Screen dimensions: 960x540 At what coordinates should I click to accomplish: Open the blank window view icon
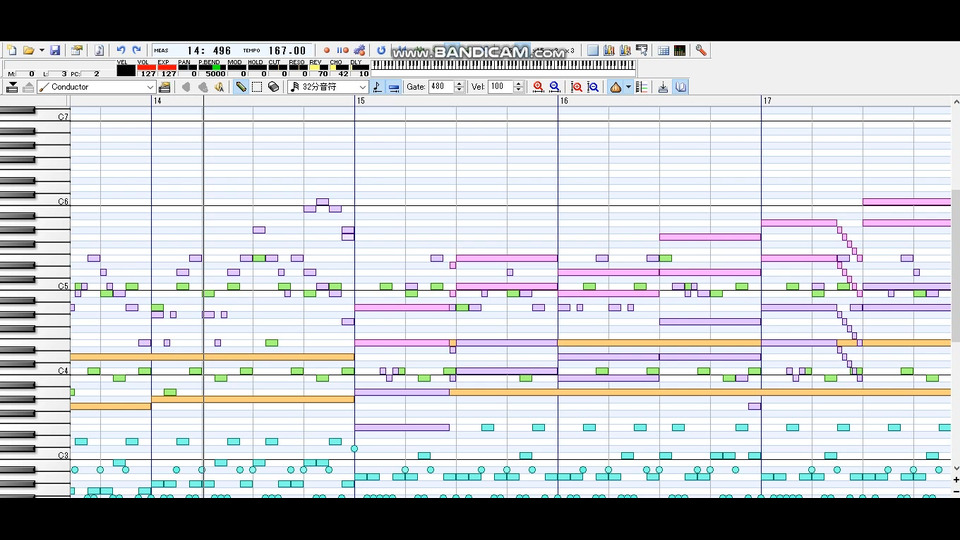pos(593,50)
